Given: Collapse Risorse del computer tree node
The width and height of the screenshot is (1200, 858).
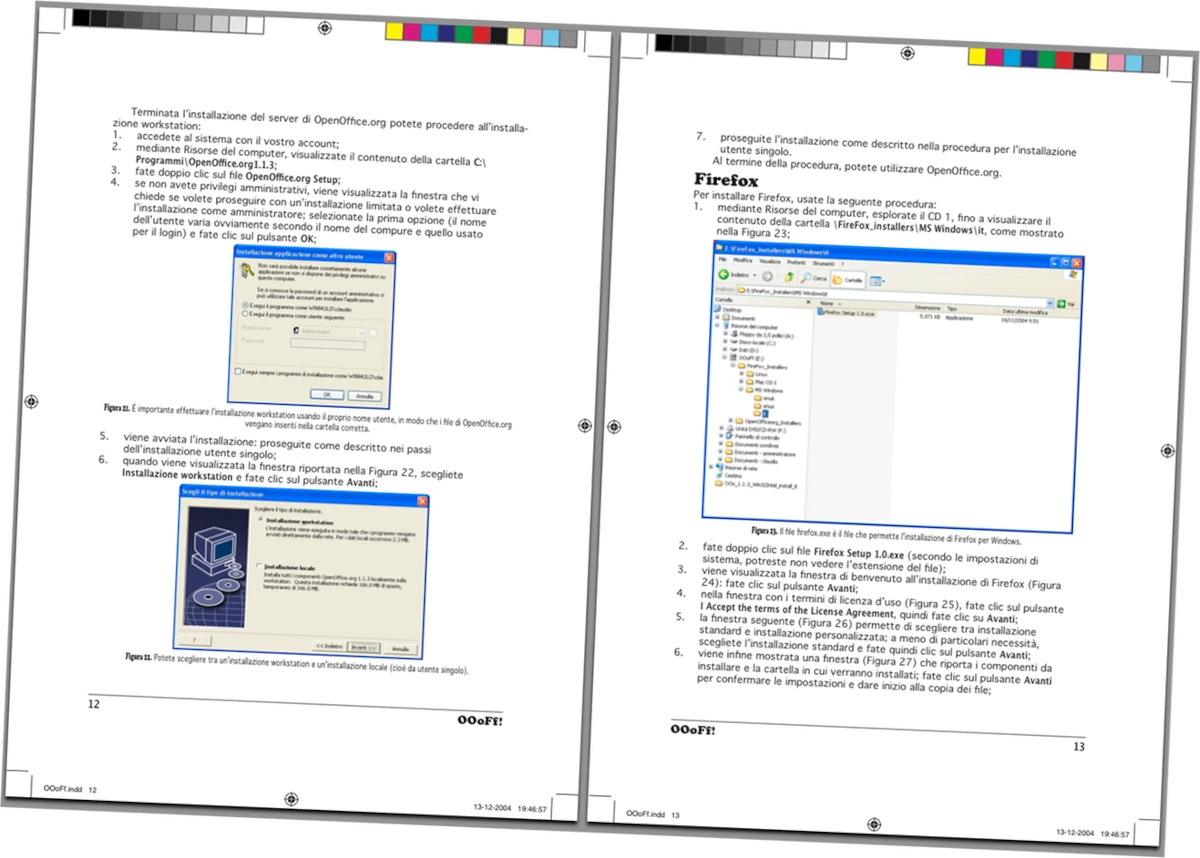Looking at the screenshot, I should point(717,325).
